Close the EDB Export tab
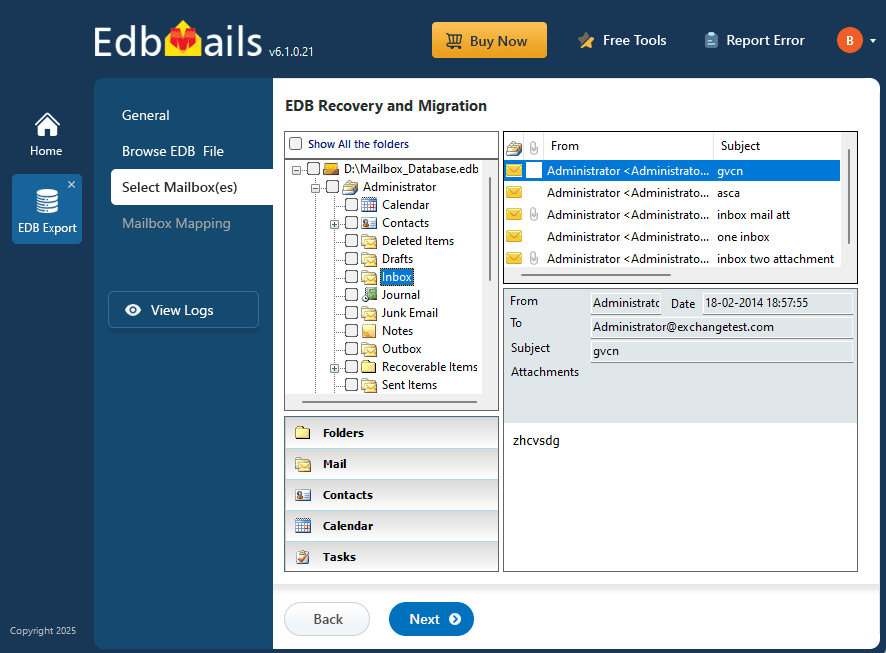The image size is (886, 653). 71,184
